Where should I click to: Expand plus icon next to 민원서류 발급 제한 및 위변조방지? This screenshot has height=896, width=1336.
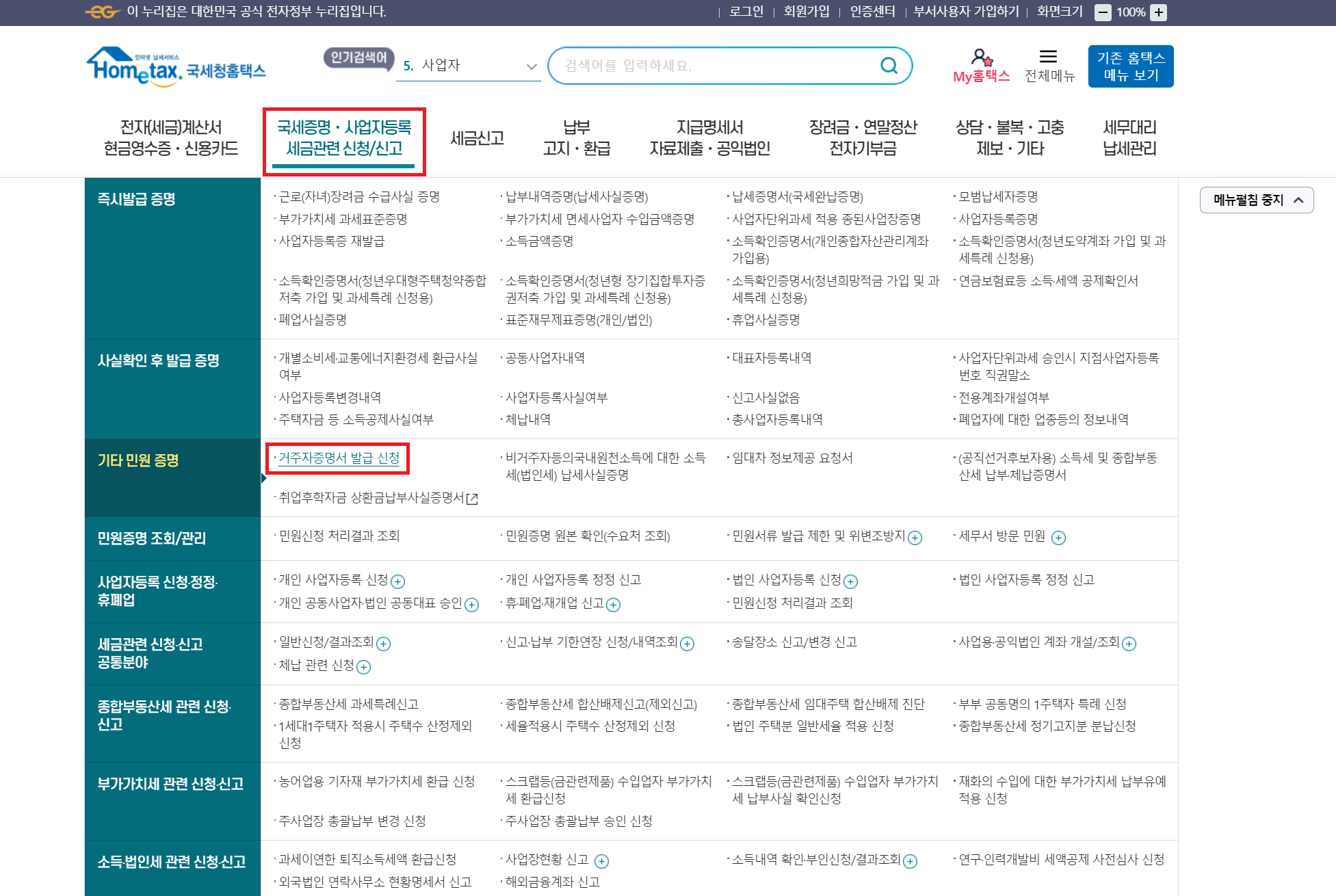pyautogui.click(x=915, y=538)
